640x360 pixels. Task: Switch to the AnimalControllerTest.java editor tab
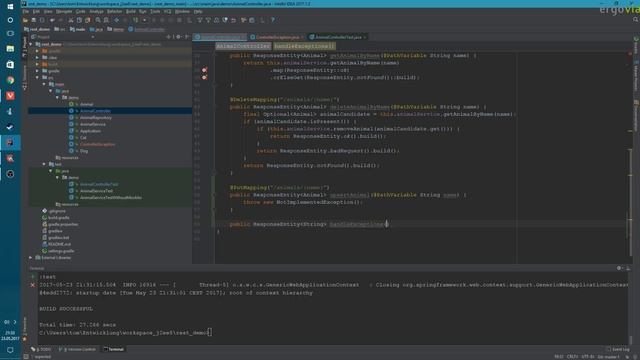pyautogui.click(x=338, y=37)
